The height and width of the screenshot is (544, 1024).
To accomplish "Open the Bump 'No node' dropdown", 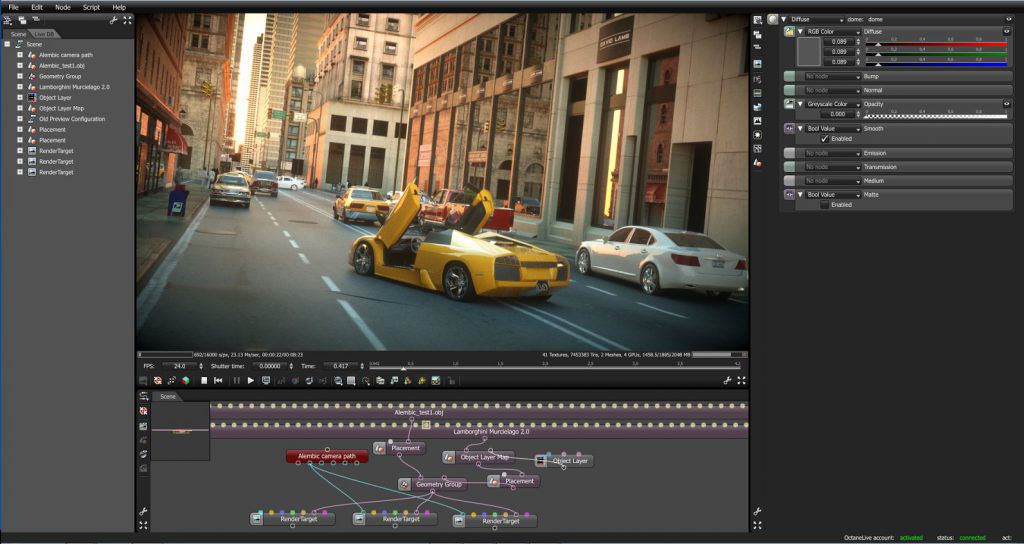I will 832,76.
